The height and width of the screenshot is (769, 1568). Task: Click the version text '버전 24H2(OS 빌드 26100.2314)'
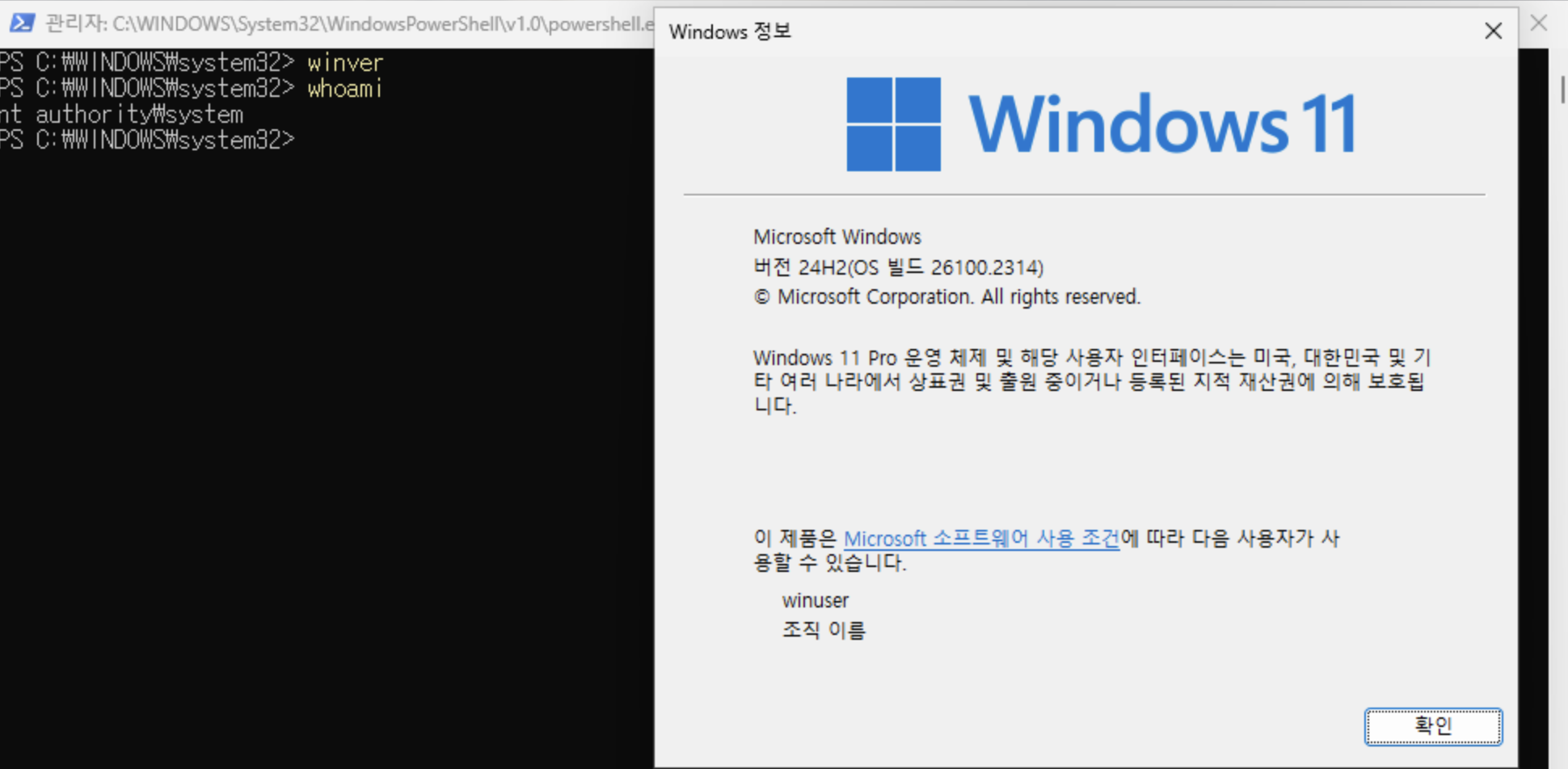(x=898, y=267)
